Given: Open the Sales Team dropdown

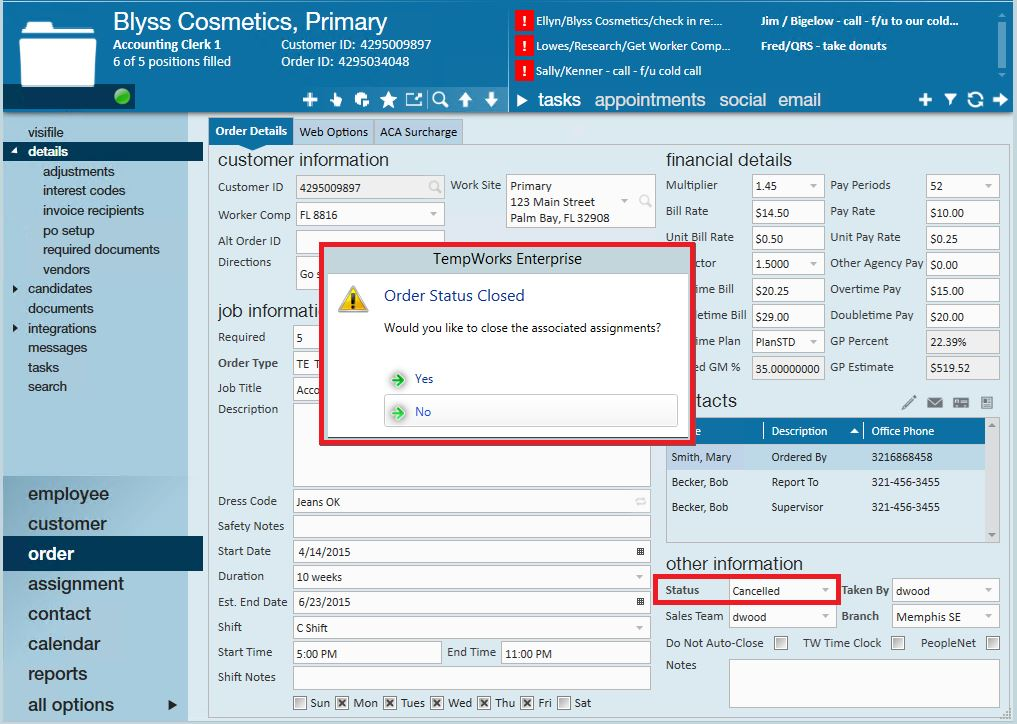Looking at the screenshot, I should (825, 616).
